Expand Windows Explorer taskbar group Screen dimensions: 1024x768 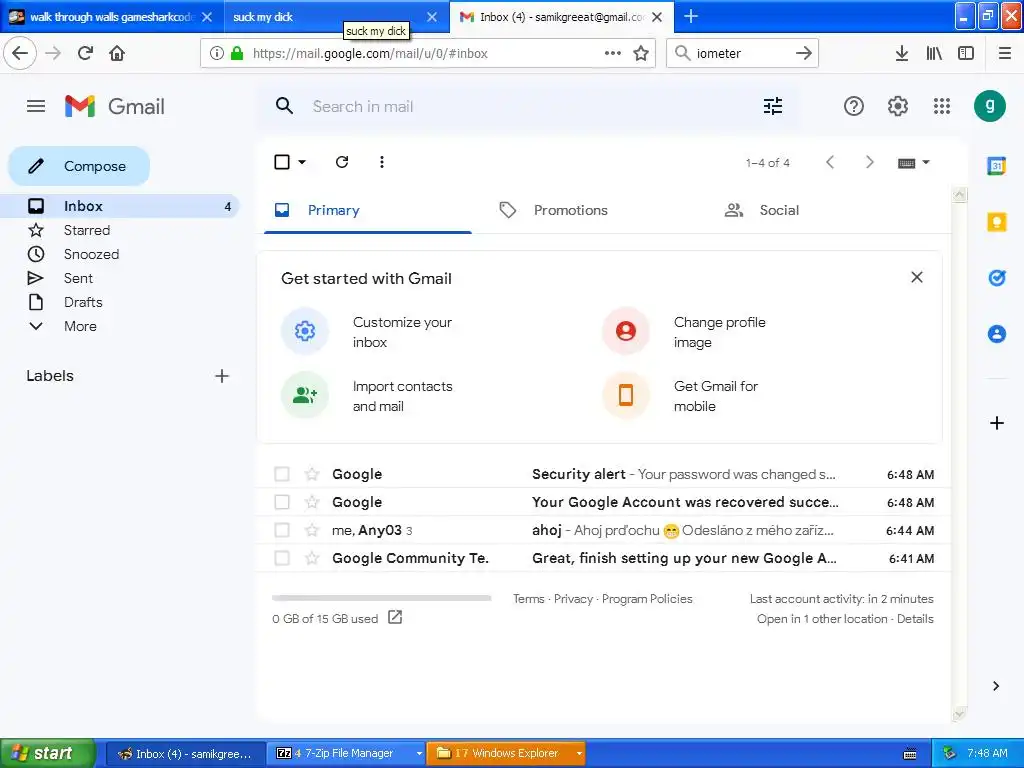pyautogui.click(x=578, y=754)
